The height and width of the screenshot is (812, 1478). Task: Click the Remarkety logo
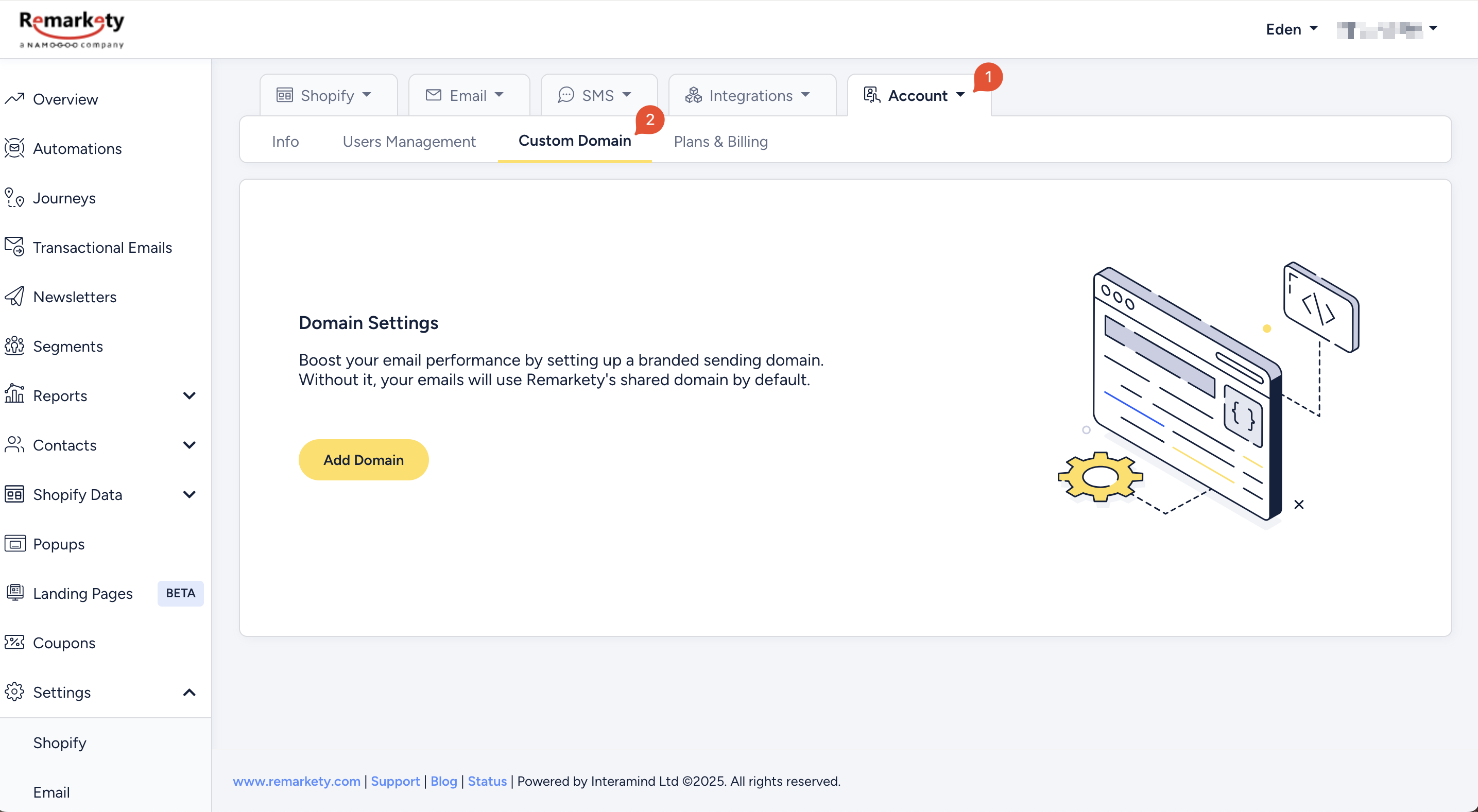pyautogui.click(x=72, y=29)
